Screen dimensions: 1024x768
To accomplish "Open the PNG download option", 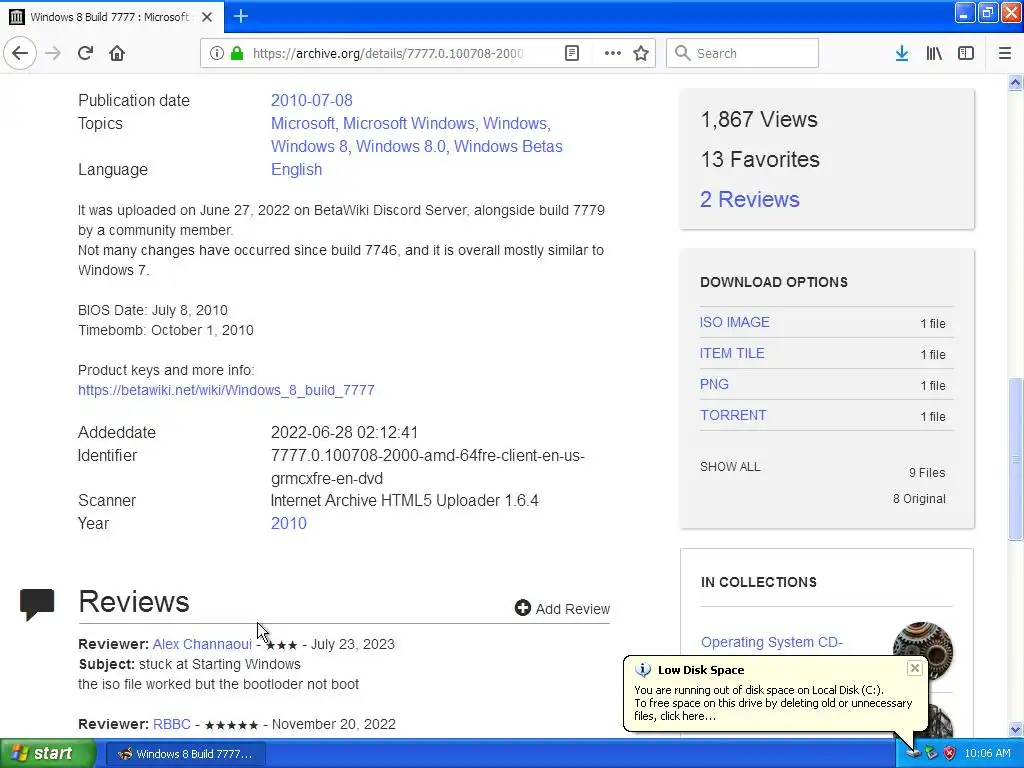I will 714,384.
